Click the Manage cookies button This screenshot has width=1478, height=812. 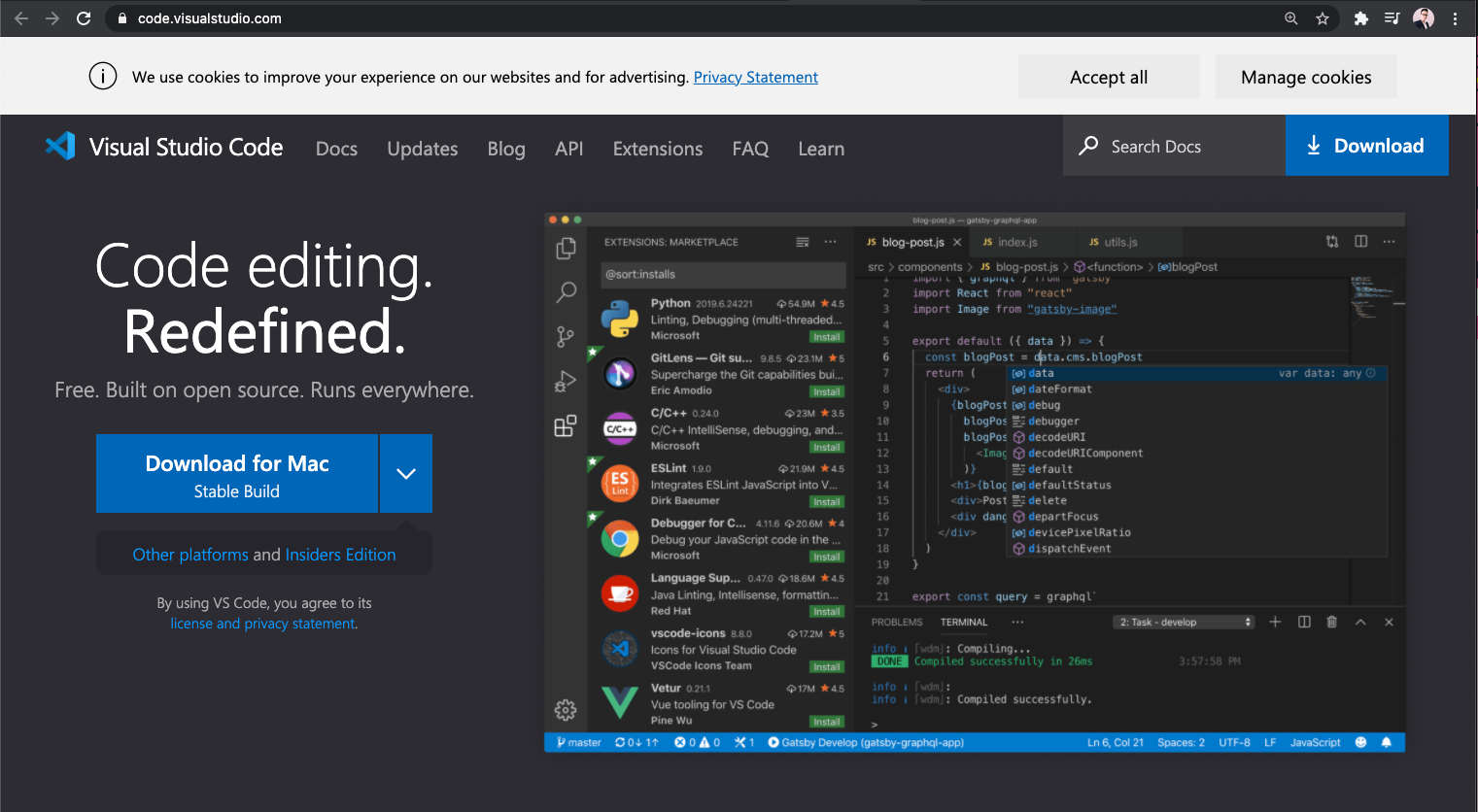coord(1306,77)
